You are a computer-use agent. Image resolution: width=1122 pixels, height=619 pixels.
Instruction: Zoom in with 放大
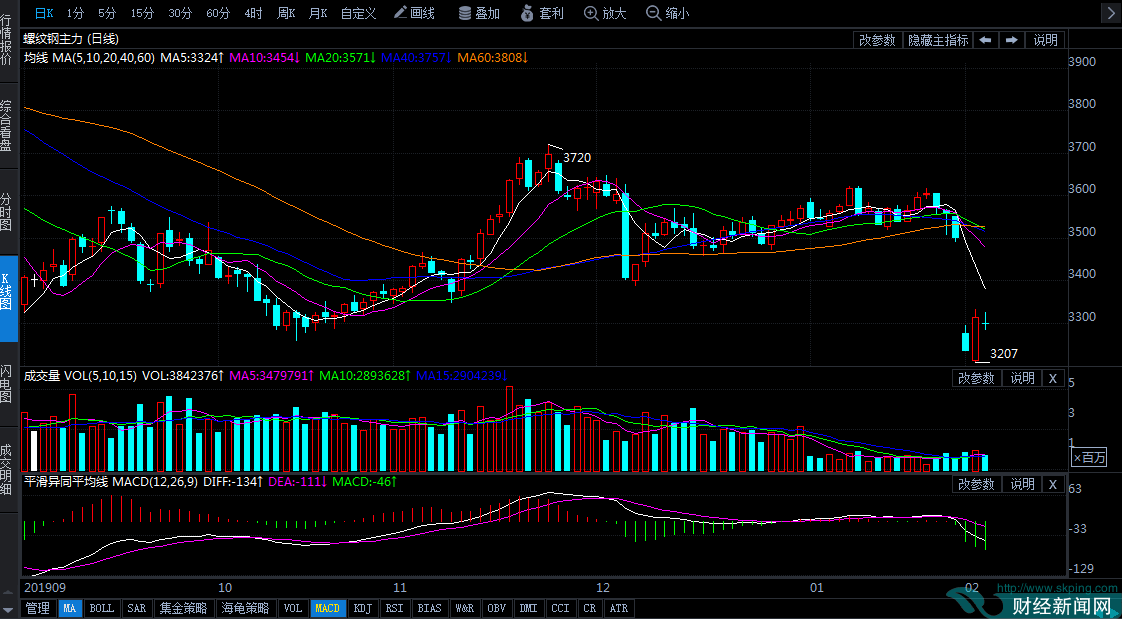(x=605, y=12)
